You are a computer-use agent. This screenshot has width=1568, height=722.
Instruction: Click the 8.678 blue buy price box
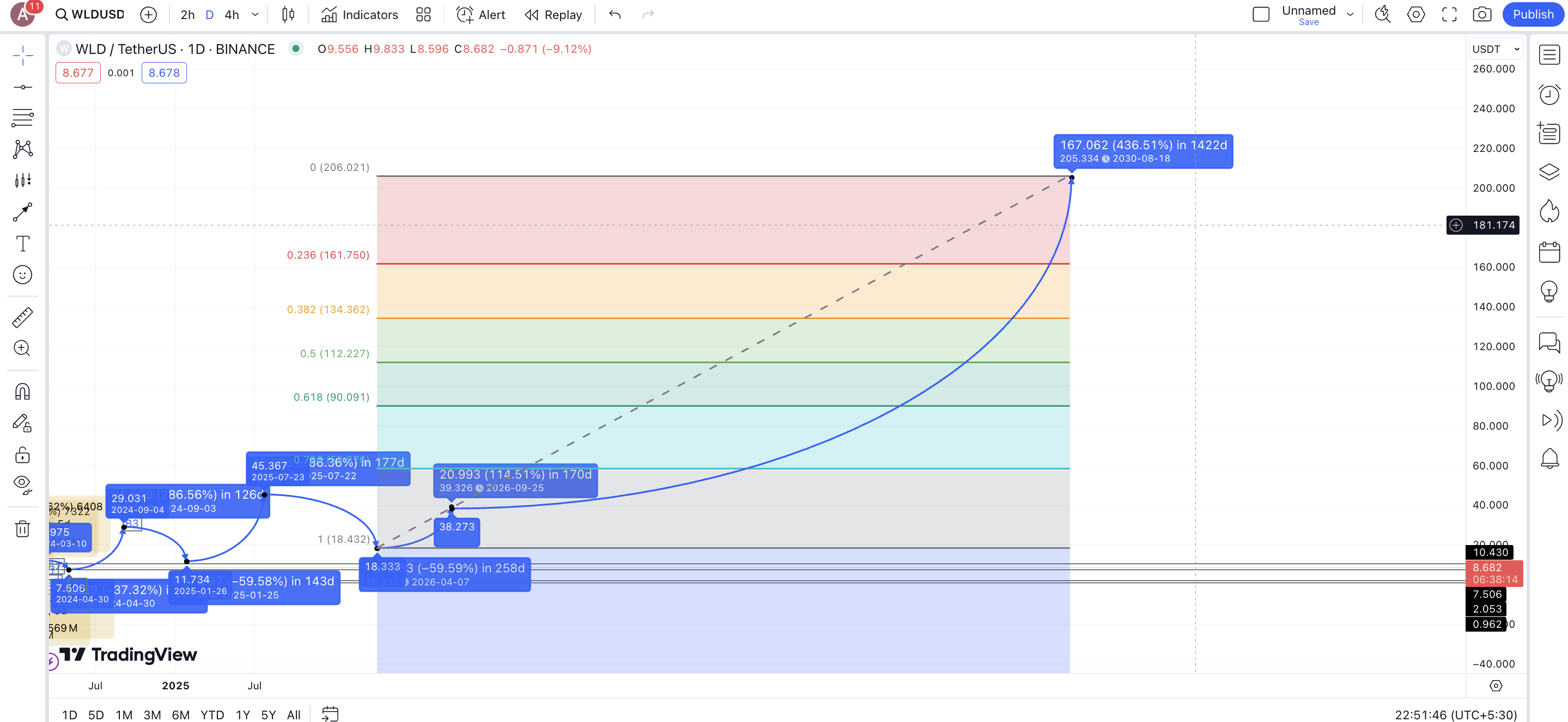164,73
